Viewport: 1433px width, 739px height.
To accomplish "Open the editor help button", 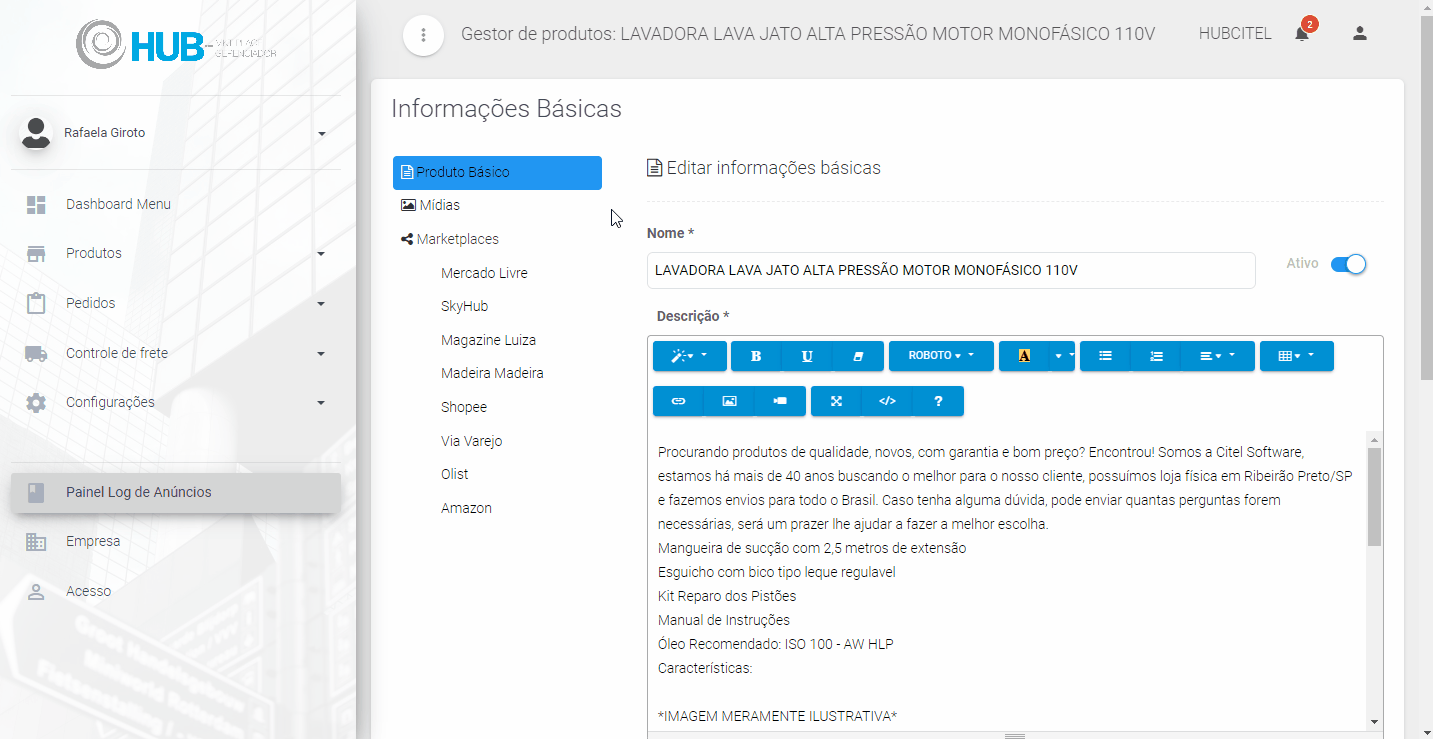I will point(938,401).
